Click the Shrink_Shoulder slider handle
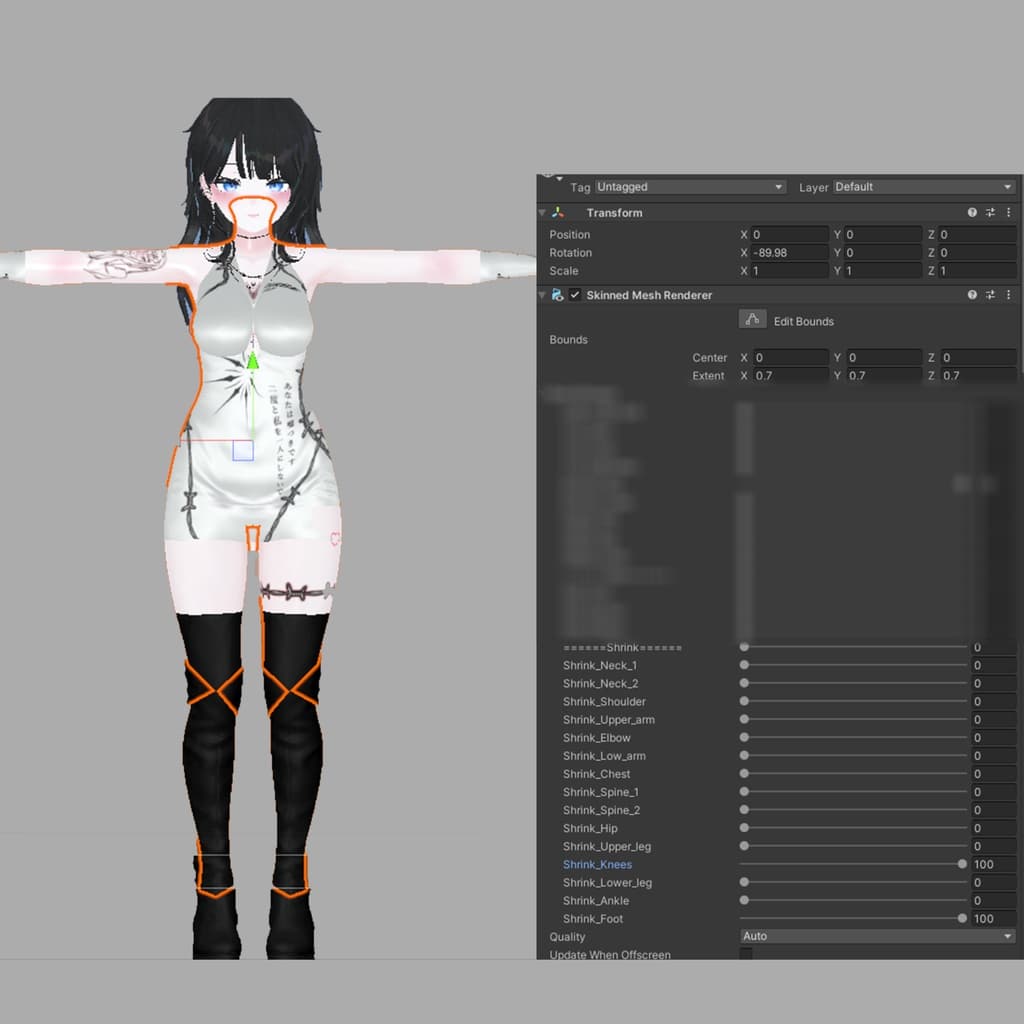Viewport: 1024px width, 1024px height. [744, 701]
